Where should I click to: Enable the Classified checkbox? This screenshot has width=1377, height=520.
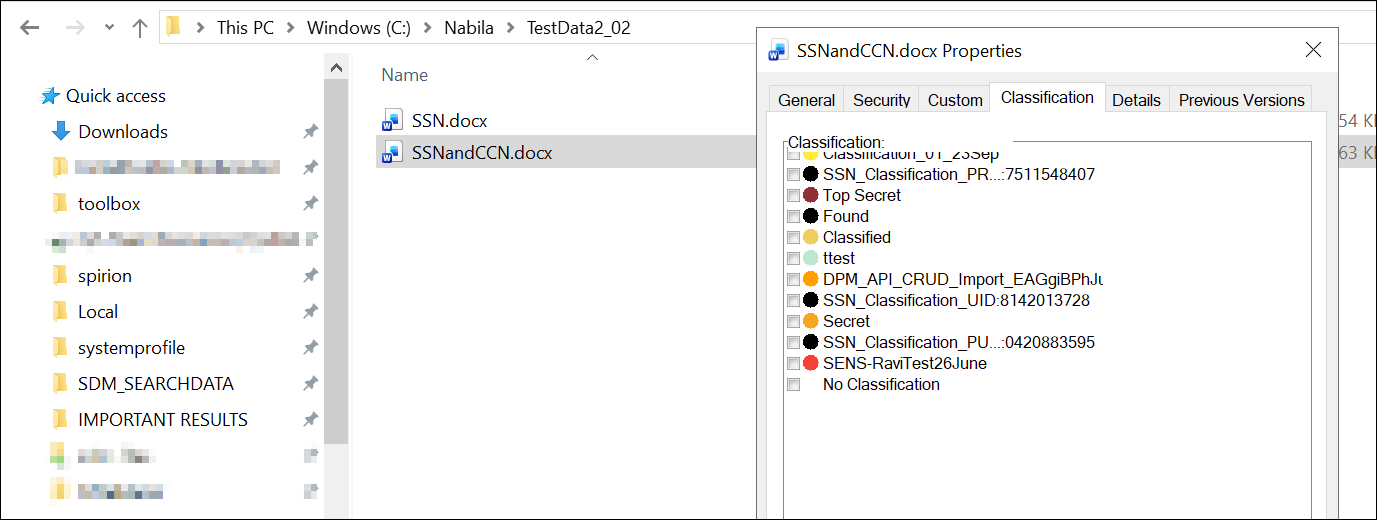point(793,238)
